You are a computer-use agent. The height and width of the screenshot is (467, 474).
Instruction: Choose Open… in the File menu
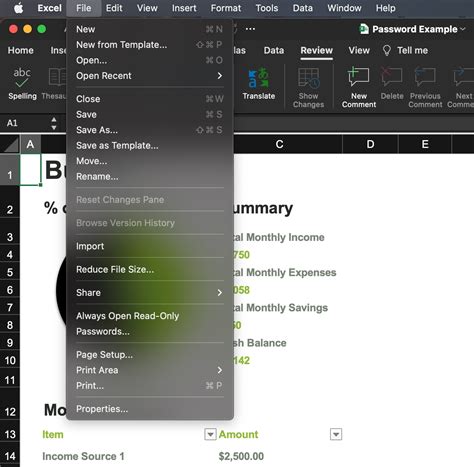click(150, 60)
